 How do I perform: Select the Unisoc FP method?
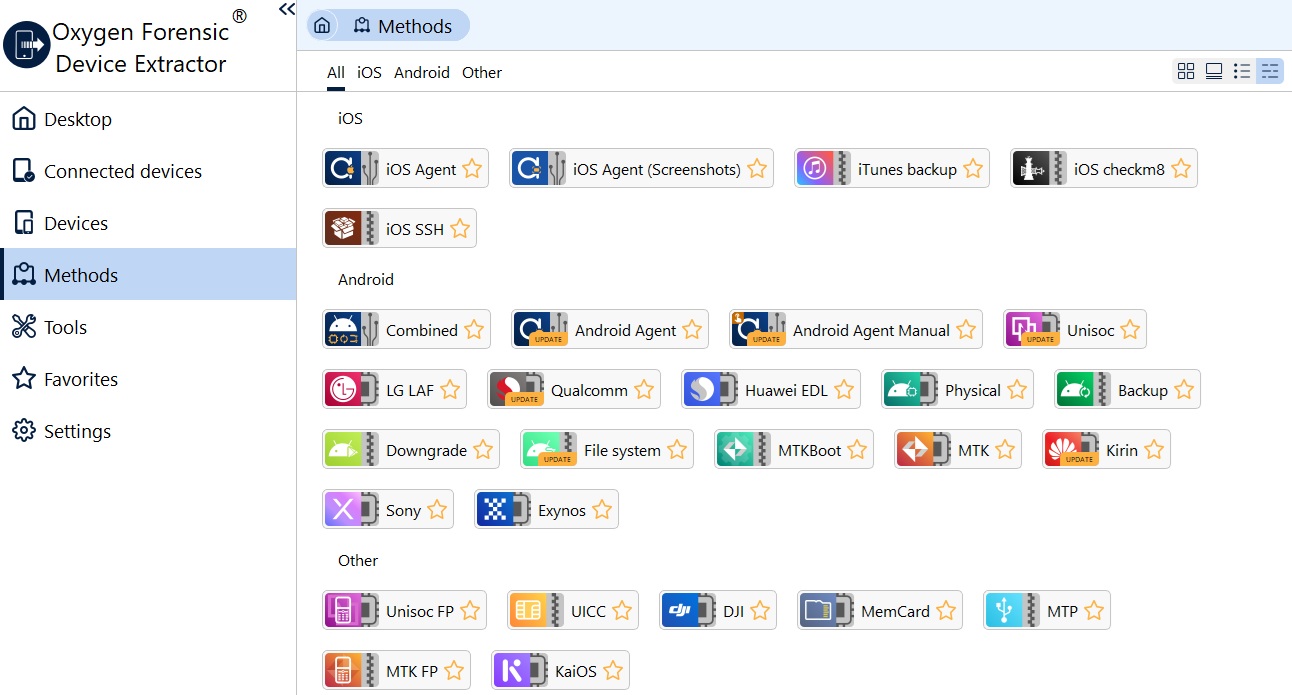(x=404, y=611)
